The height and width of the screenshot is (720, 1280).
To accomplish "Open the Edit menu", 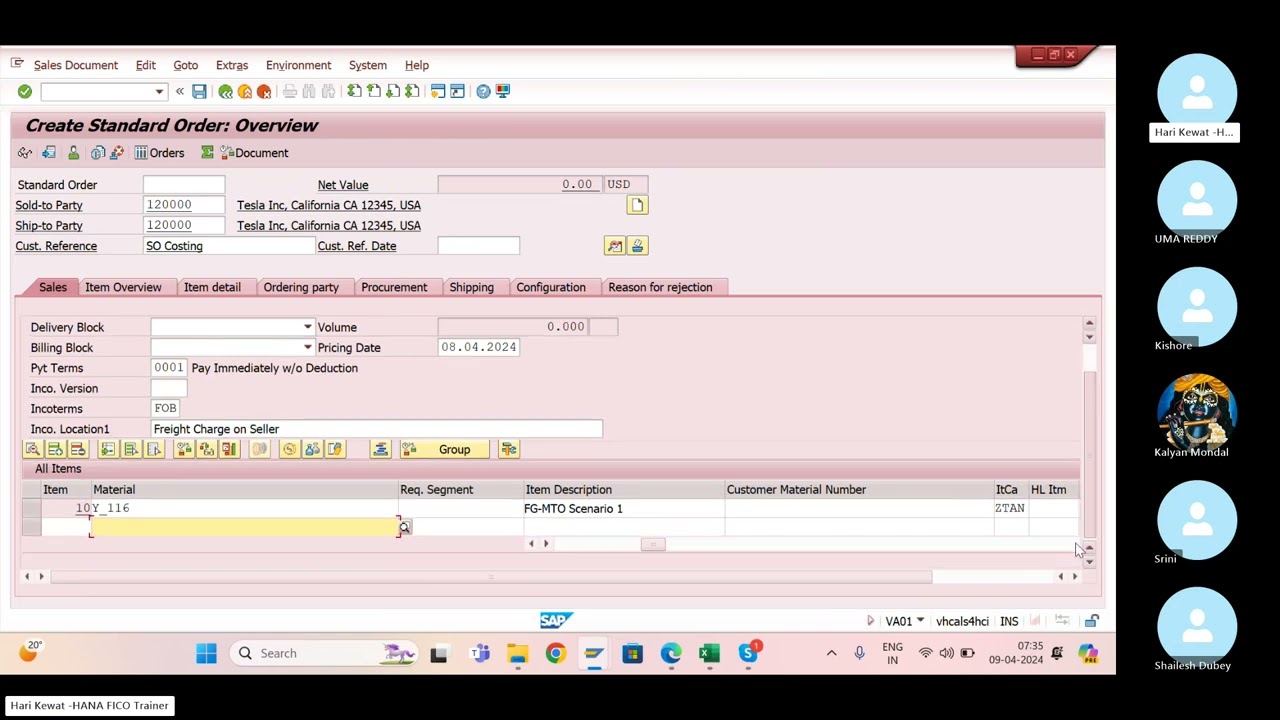I will coord(146,65).
